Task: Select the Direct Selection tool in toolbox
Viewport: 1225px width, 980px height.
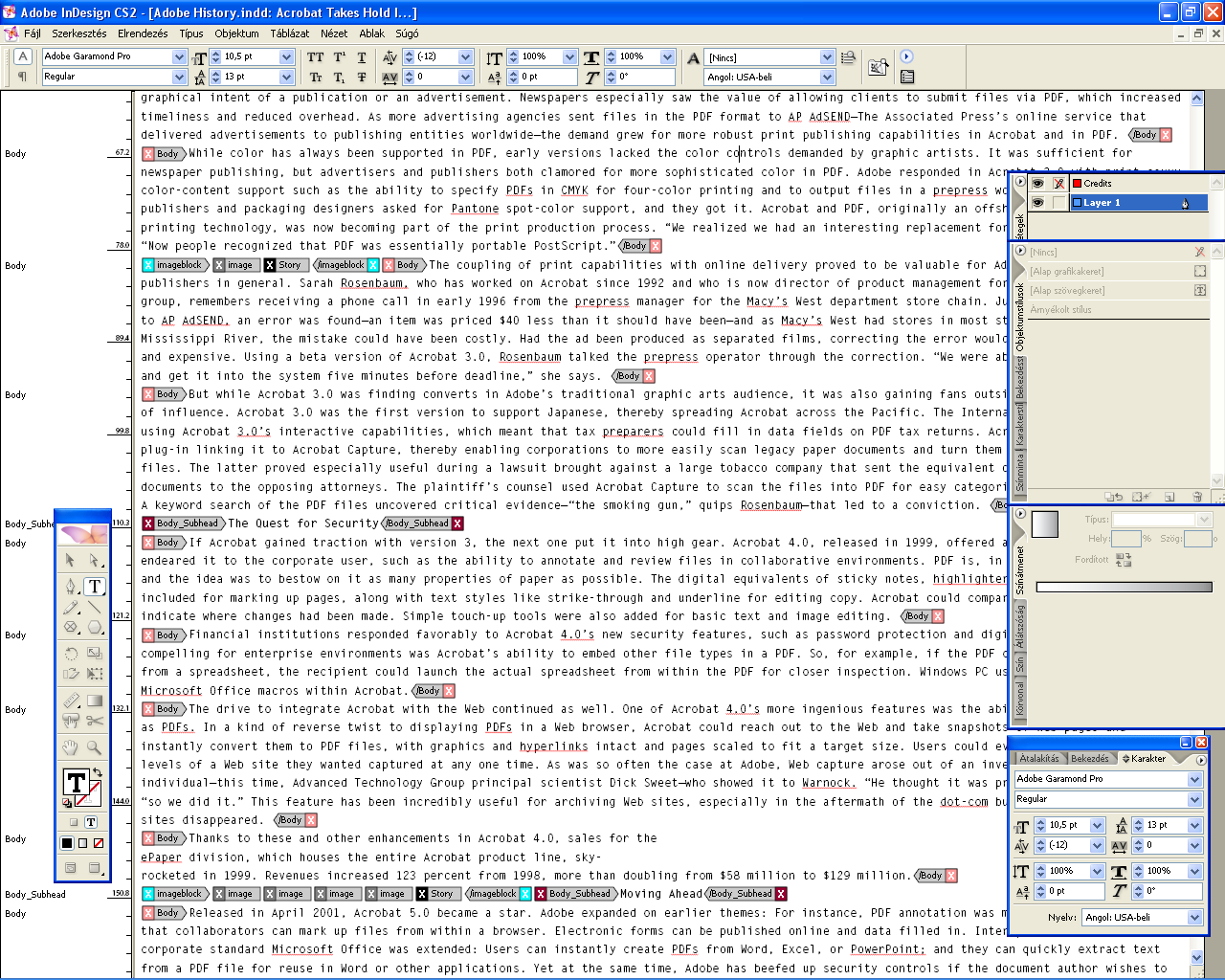Action: (x=94, y=560)
